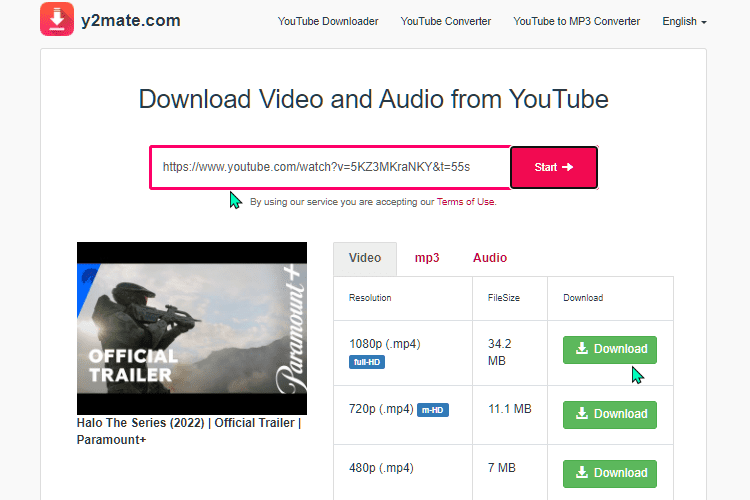Image resolution: width=750 pixels, height=500 pixels.
Task: Click the Halo The Series video title
Action: (x=189, y=431)
